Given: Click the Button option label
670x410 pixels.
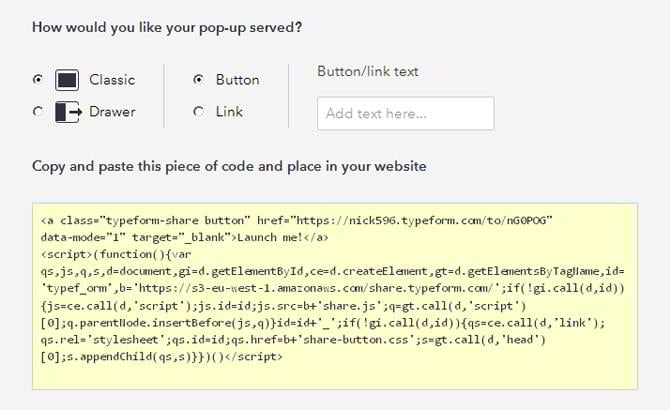Looking at the screenshot, I should pyautogui.click(x=237, y=80).
